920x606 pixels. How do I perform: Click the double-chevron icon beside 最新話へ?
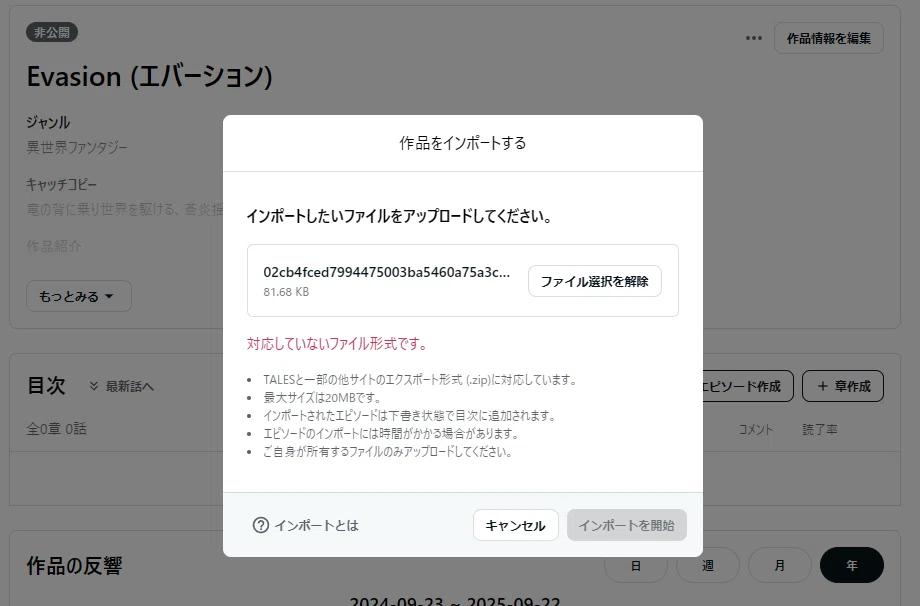click(94, 386)
